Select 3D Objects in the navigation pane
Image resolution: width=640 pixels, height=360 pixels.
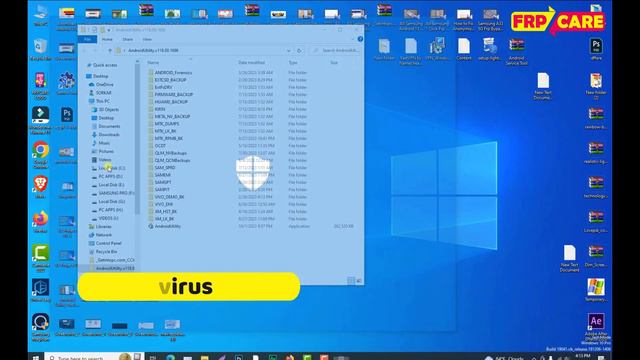[x=109, y=109]
